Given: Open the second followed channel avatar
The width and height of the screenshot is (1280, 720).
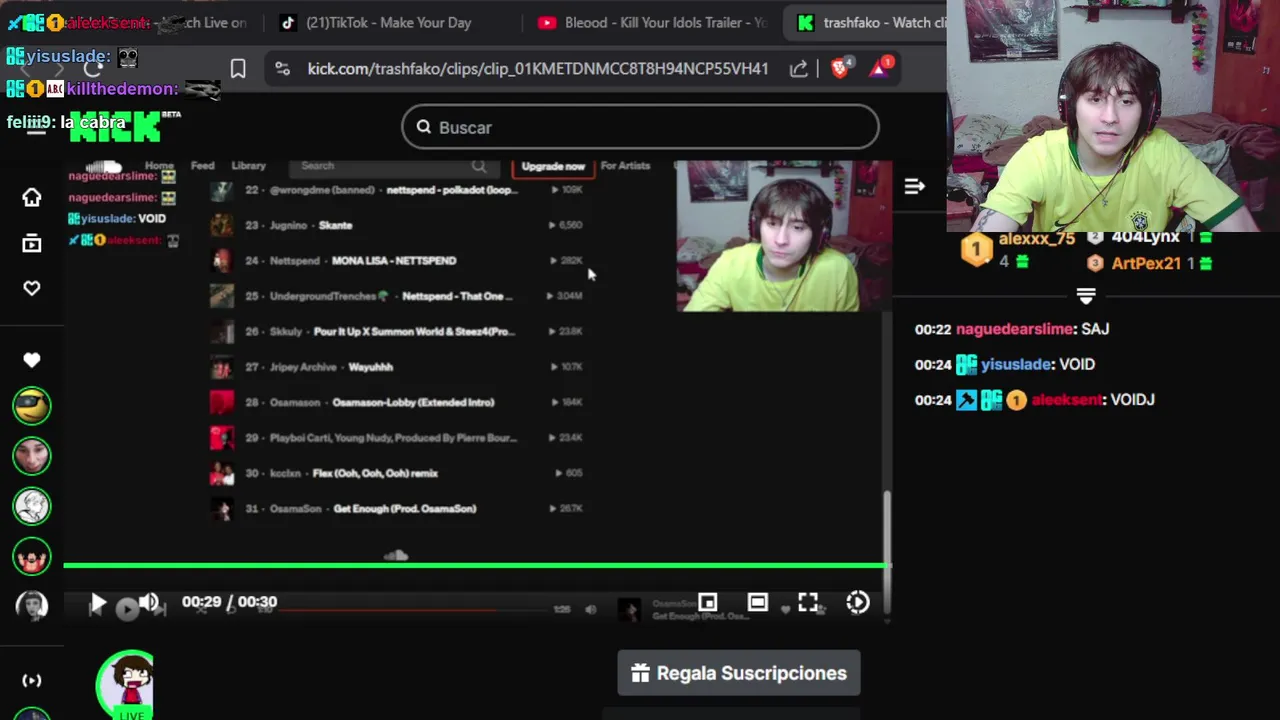Looking at the screenshot, I should click(x=32, y=456).
